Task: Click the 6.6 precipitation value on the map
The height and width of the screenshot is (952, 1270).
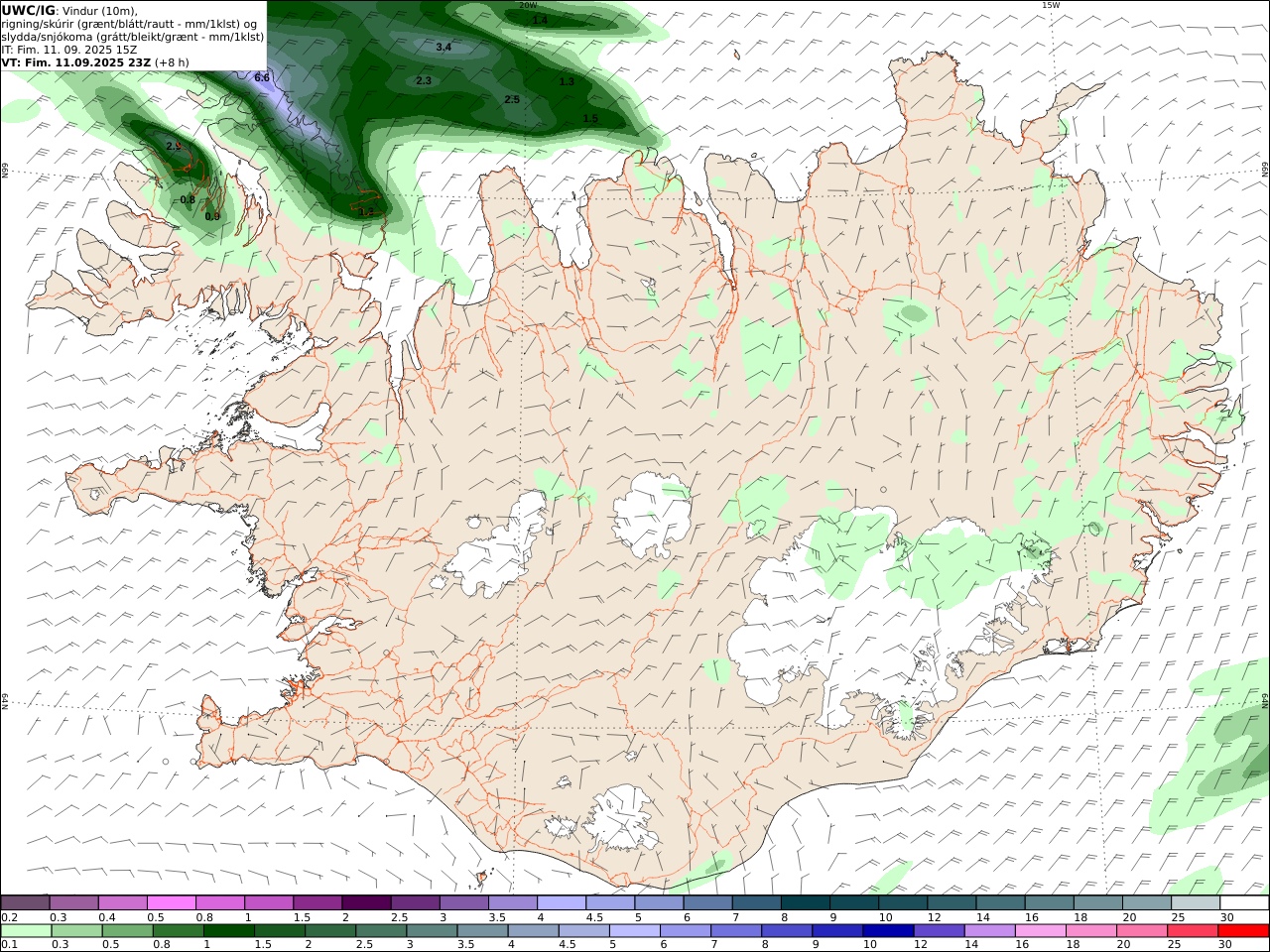Action: (262, 77)
